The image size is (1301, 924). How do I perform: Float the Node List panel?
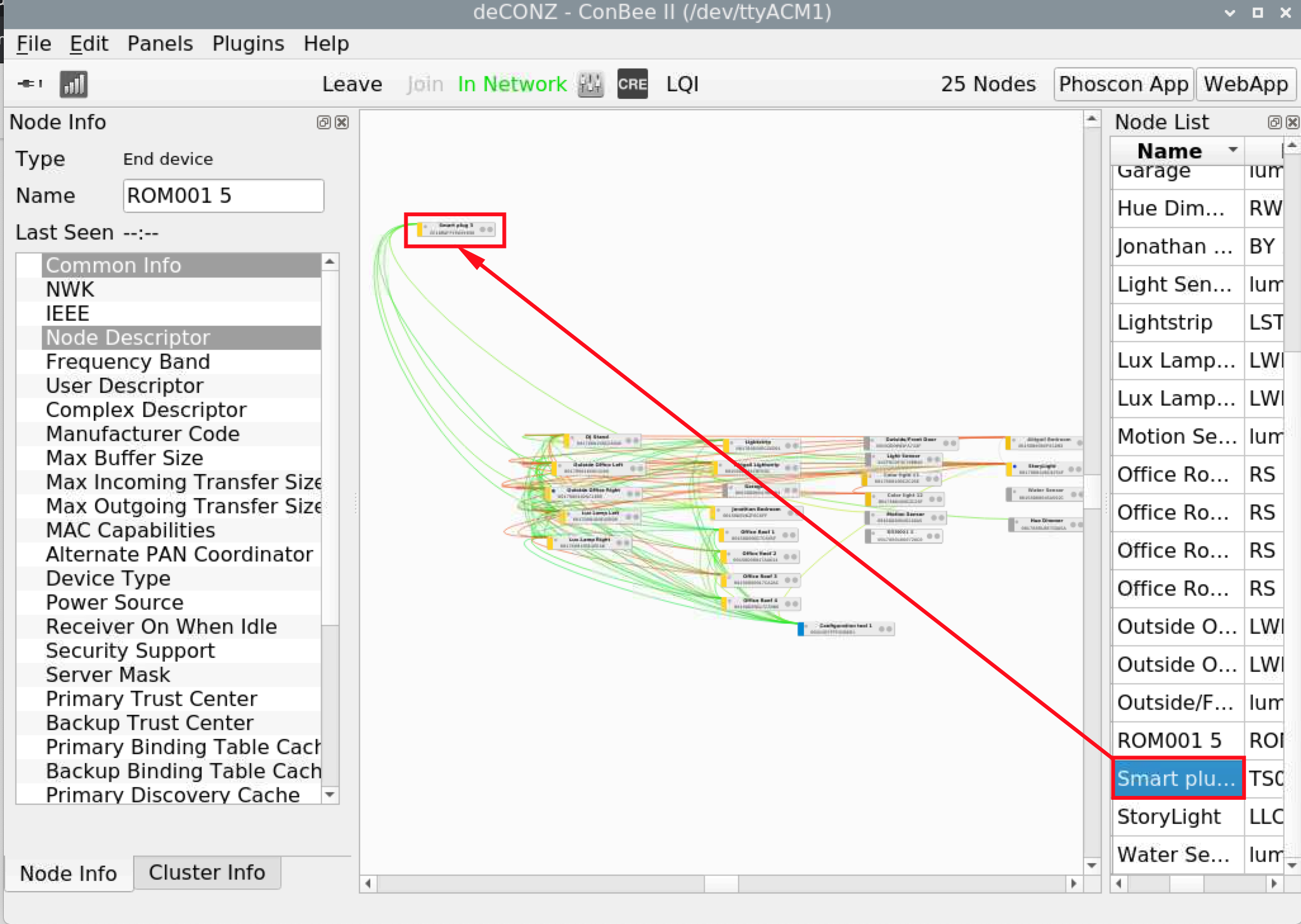[x=1274, y=122]
